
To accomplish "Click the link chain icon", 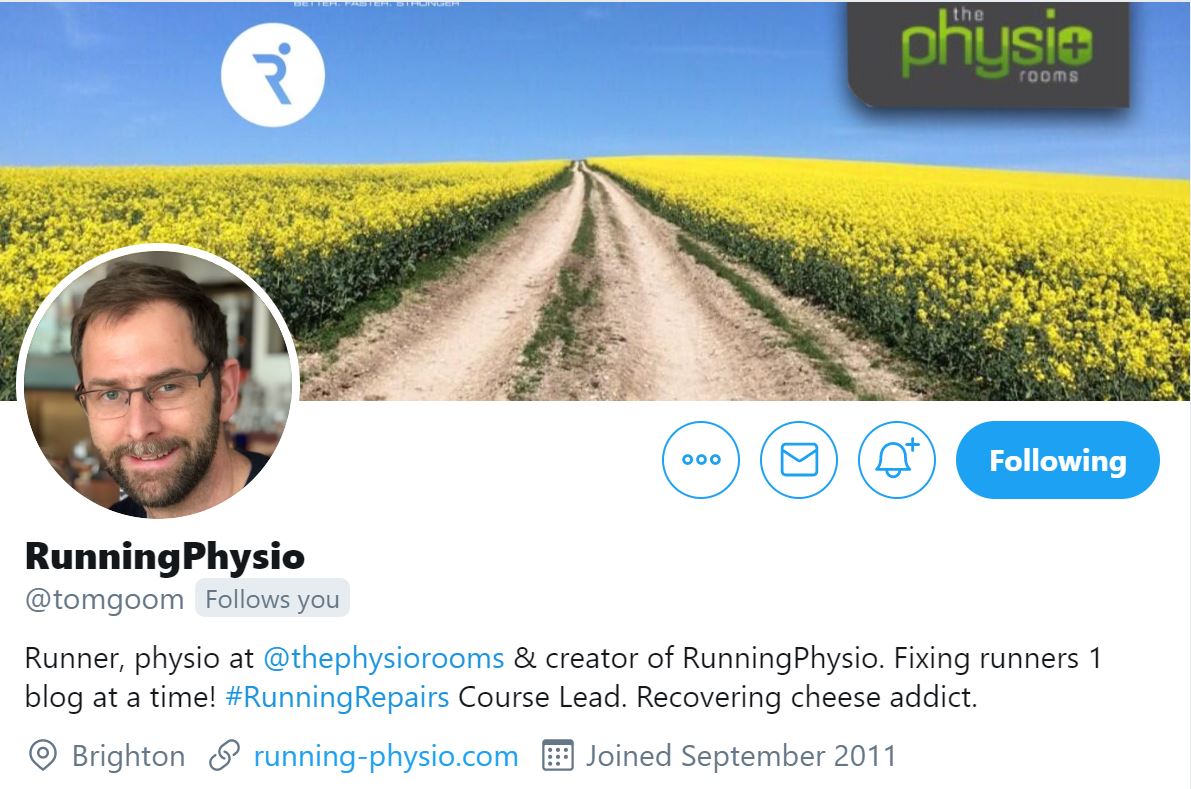I will [x=224, y=756].
